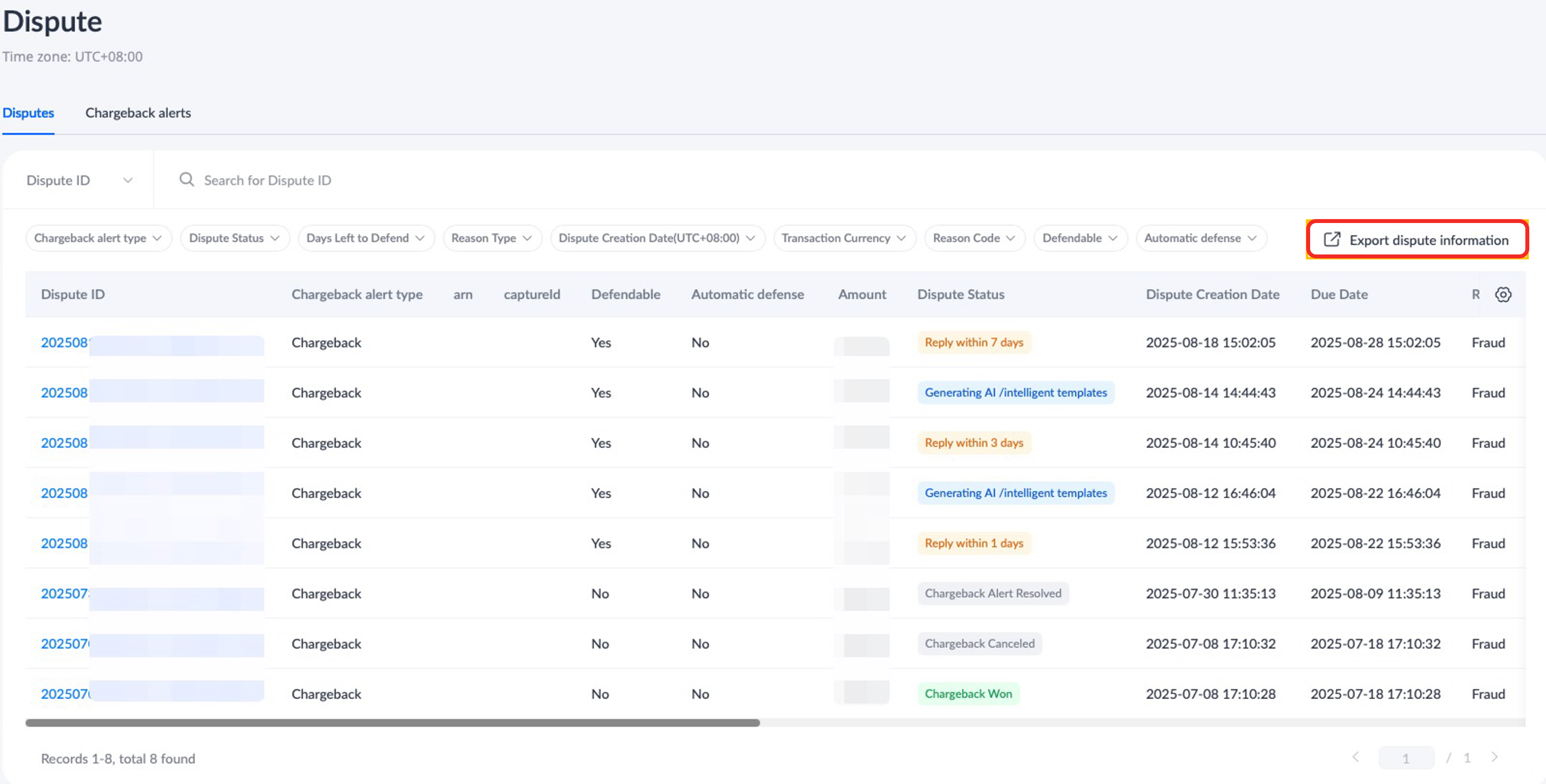Screen dimensions: 1546x784
Task: Click the page number input box
Action: [1405, 758]
